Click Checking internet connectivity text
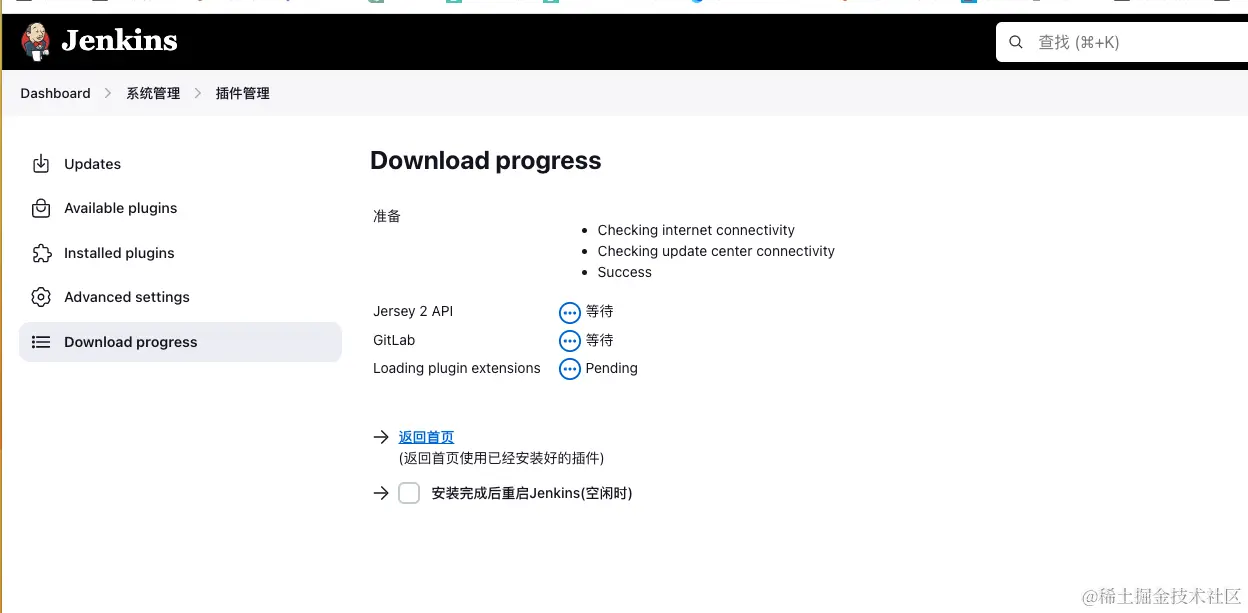 [x=696, y=230]
